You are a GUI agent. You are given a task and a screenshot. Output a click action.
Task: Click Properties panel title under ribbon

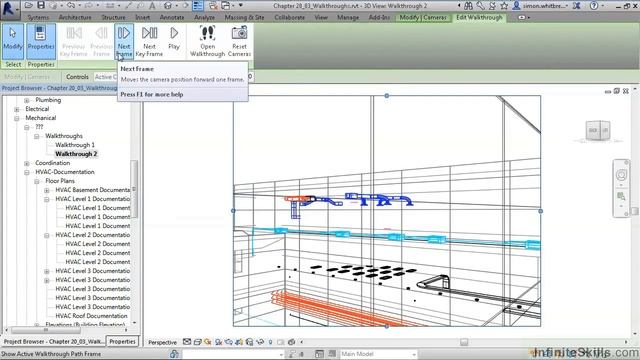click(41, 64)
